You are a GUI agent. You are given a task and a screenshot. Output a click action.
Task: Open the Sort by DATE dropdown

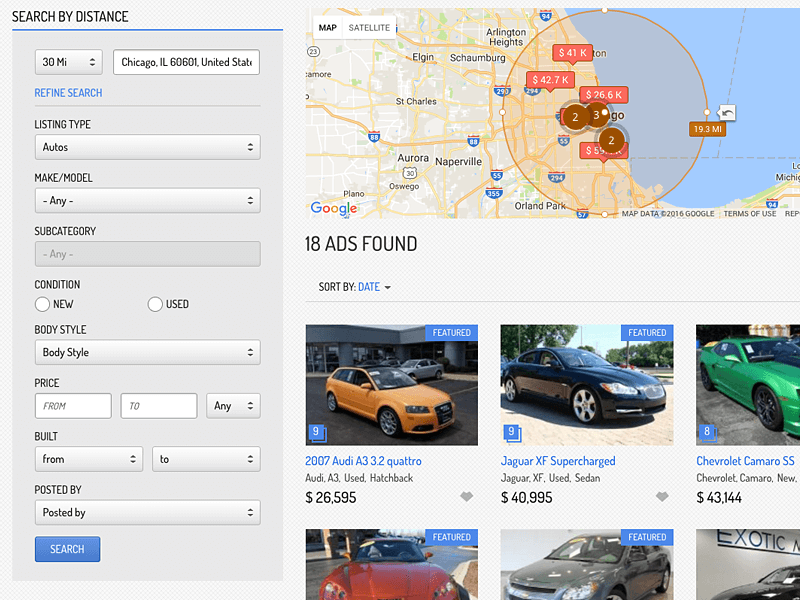coord(374,287)
